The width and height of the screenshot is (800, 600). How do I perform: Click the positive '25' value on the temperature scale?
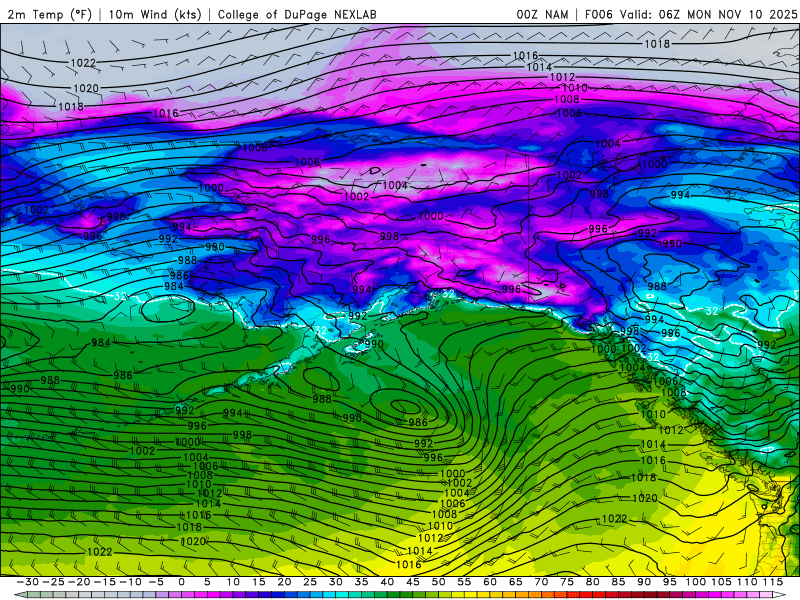(310, 582)
